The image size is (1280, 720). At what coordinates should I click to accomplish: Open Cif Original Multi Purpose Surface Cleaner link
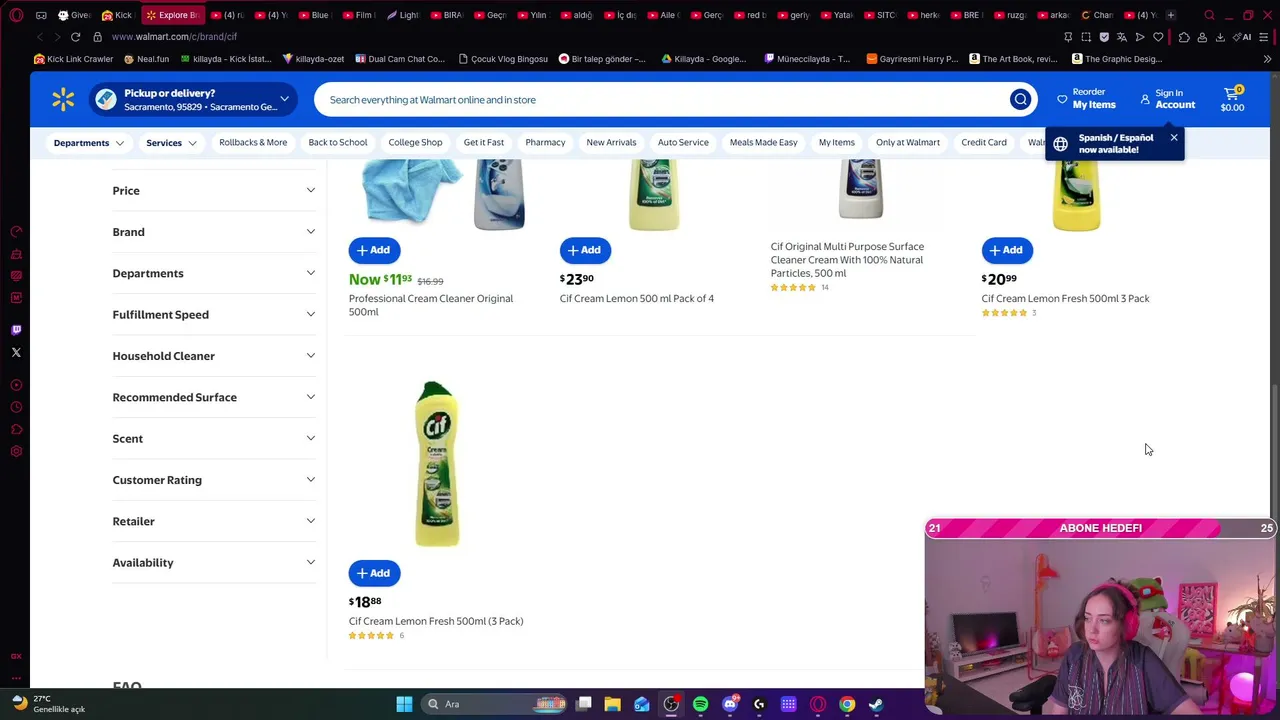[847, 260]
